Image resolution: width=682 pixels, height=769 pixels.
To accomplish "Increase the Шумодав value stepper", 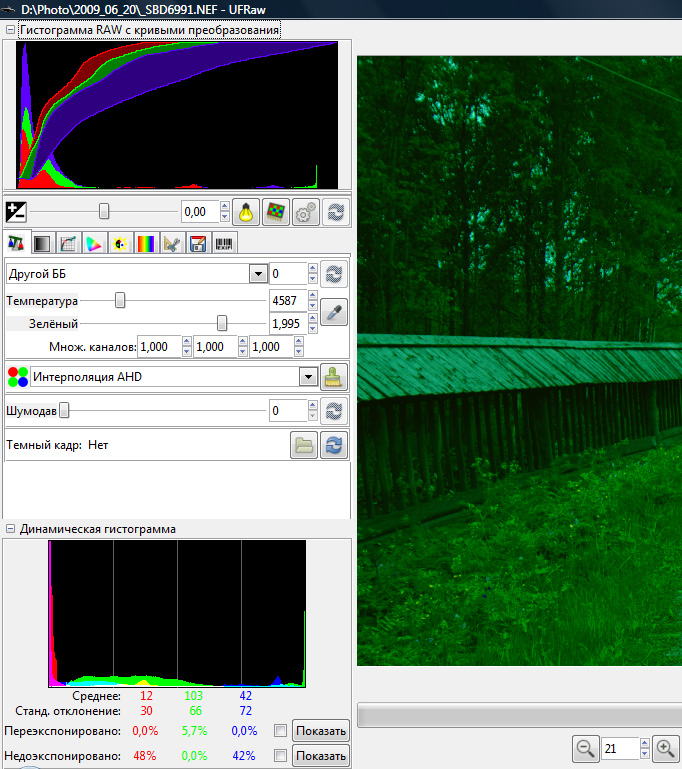I will point(313,406).
